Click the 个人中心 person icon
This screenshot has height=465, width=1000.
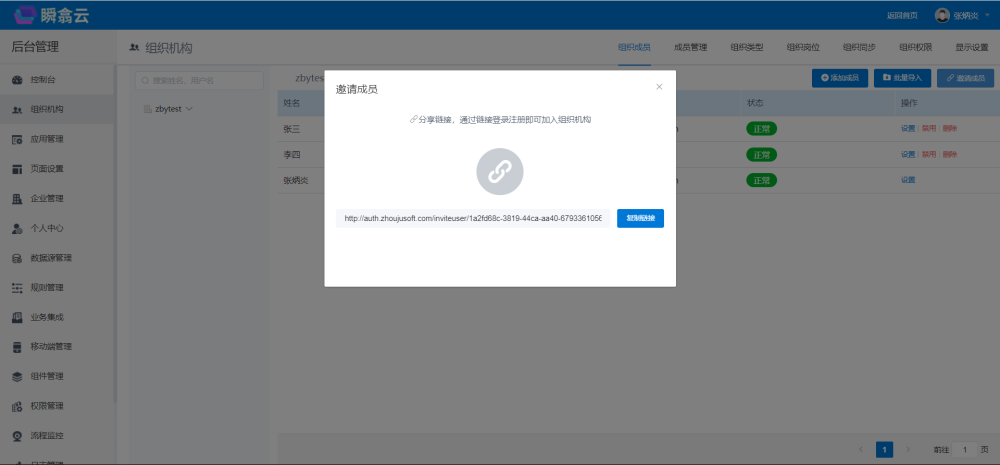pyautogui.click(x=17, y=228)
